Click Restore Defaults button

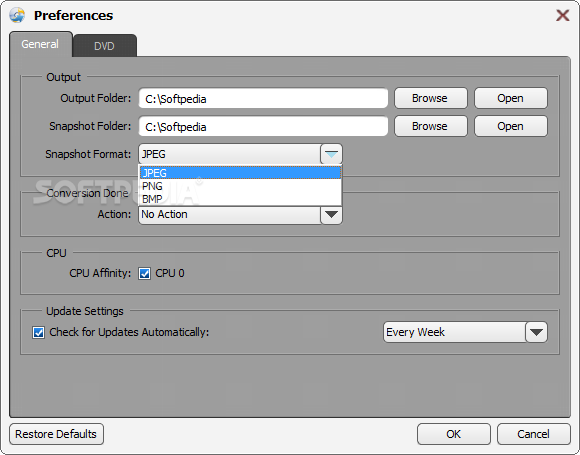[56, 434]
